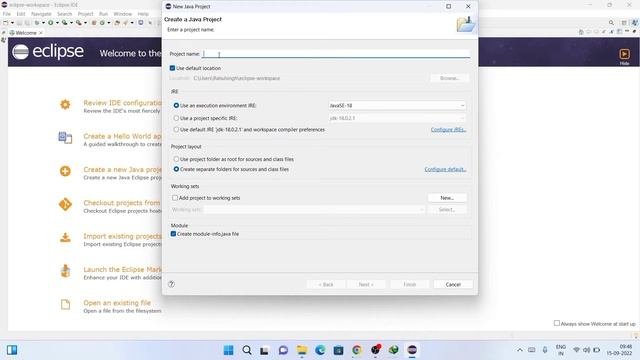
Task: Select Use an execution environment JRE radio
Action: click(176, 105)
